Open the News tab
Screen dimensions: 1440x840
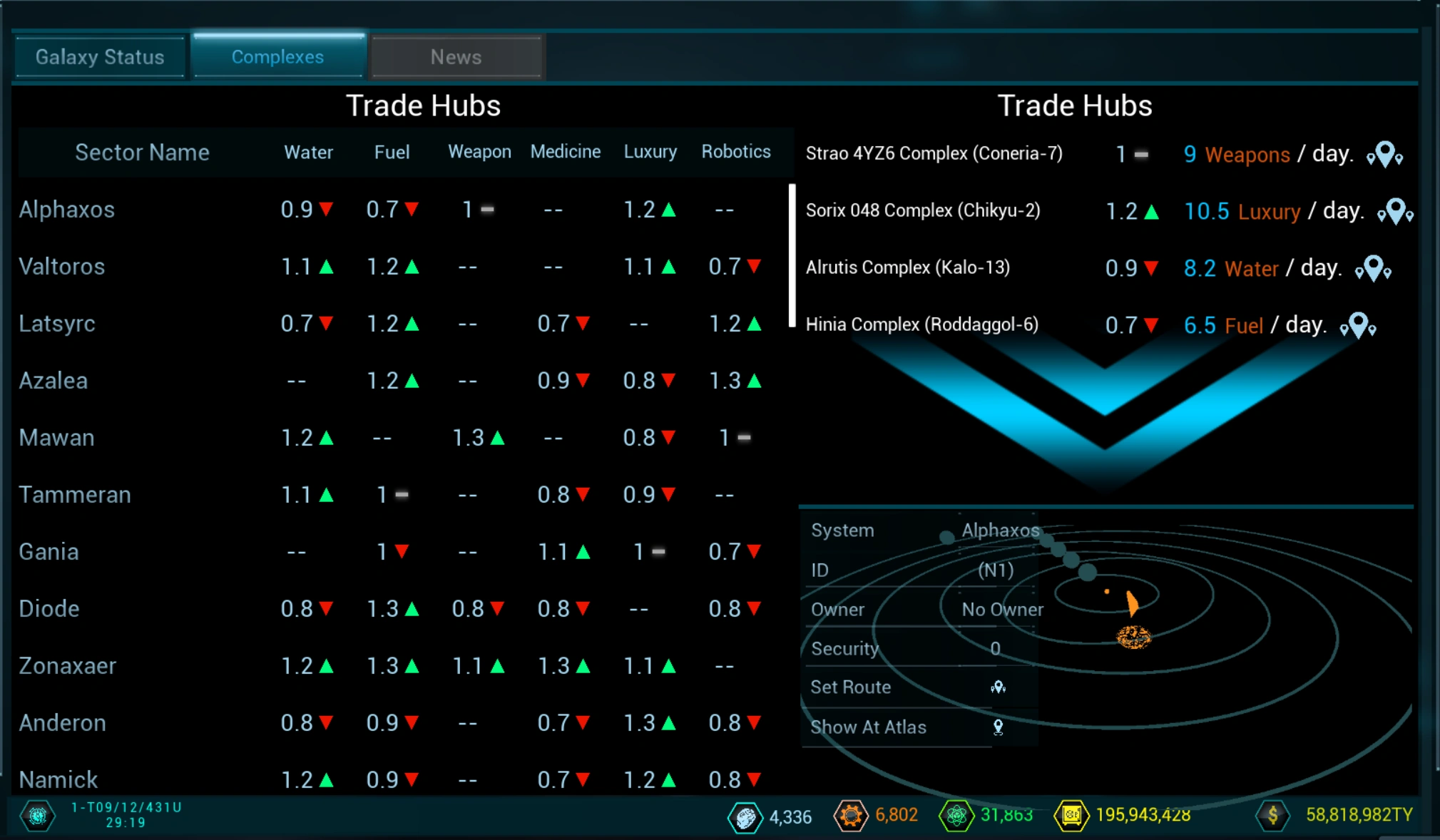(456, 57)
